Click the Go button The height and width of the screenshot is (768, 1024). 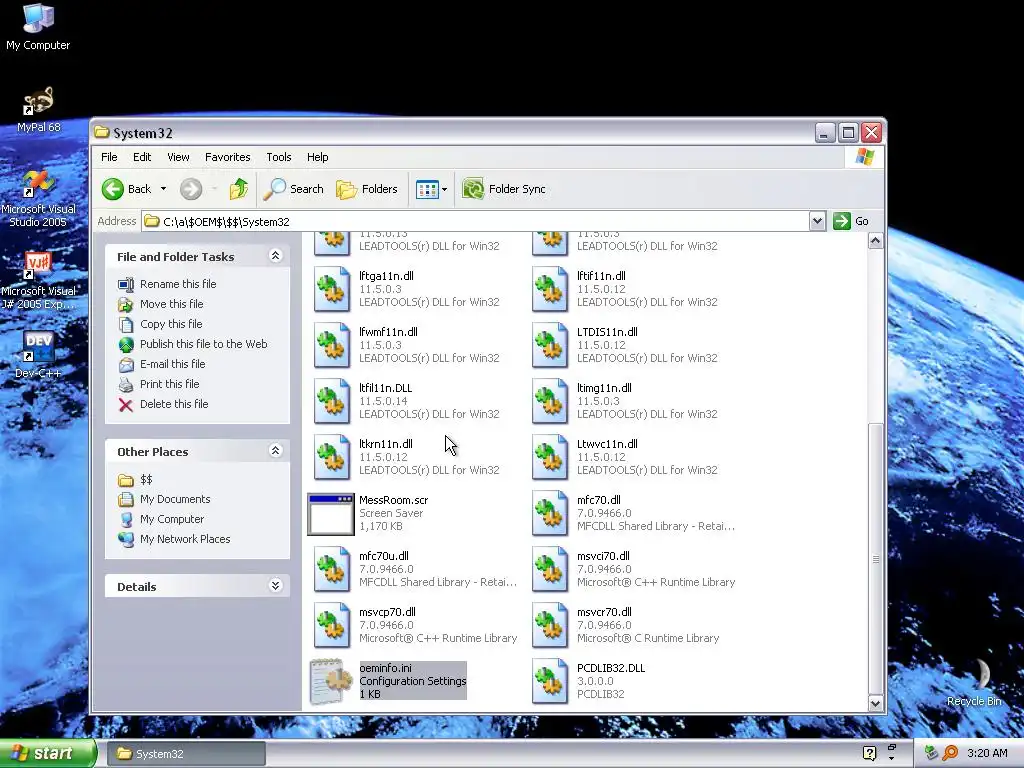pos(852,221)
